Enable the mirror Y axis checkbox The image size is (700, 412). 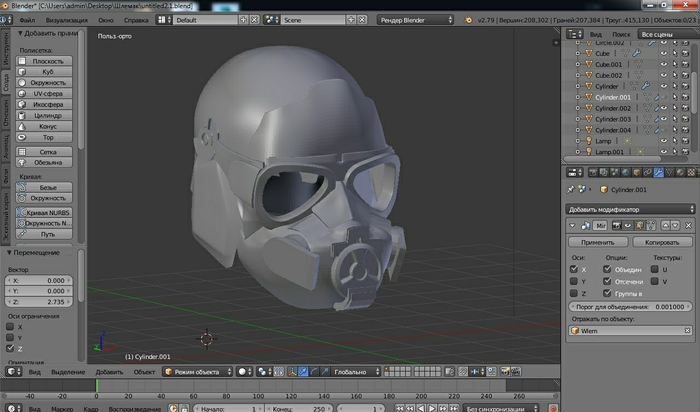click(574, 282)
